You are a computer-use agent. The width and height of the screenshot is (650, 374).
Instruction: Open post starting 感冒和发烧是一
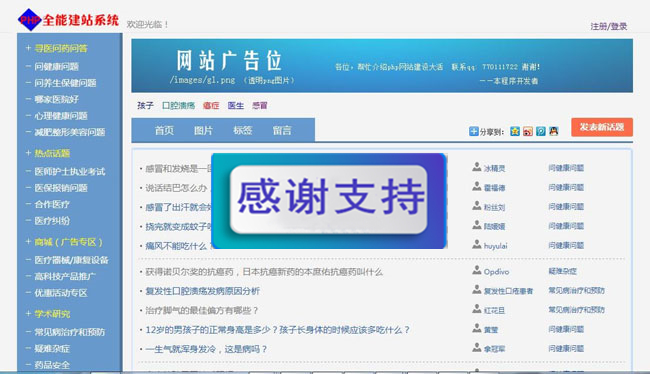178,168
